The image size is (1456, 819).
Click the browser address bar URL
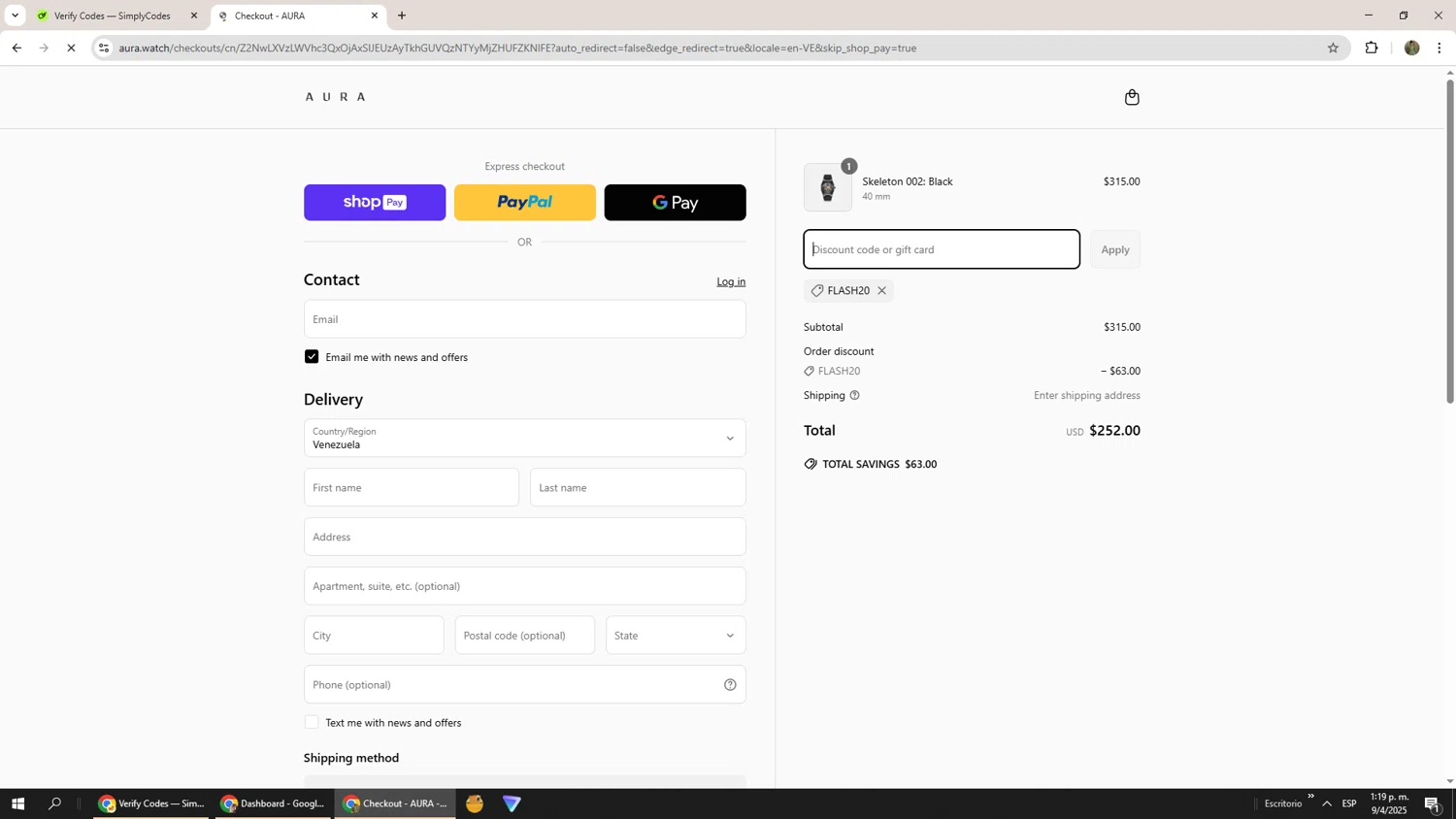(x=517, y=48)
